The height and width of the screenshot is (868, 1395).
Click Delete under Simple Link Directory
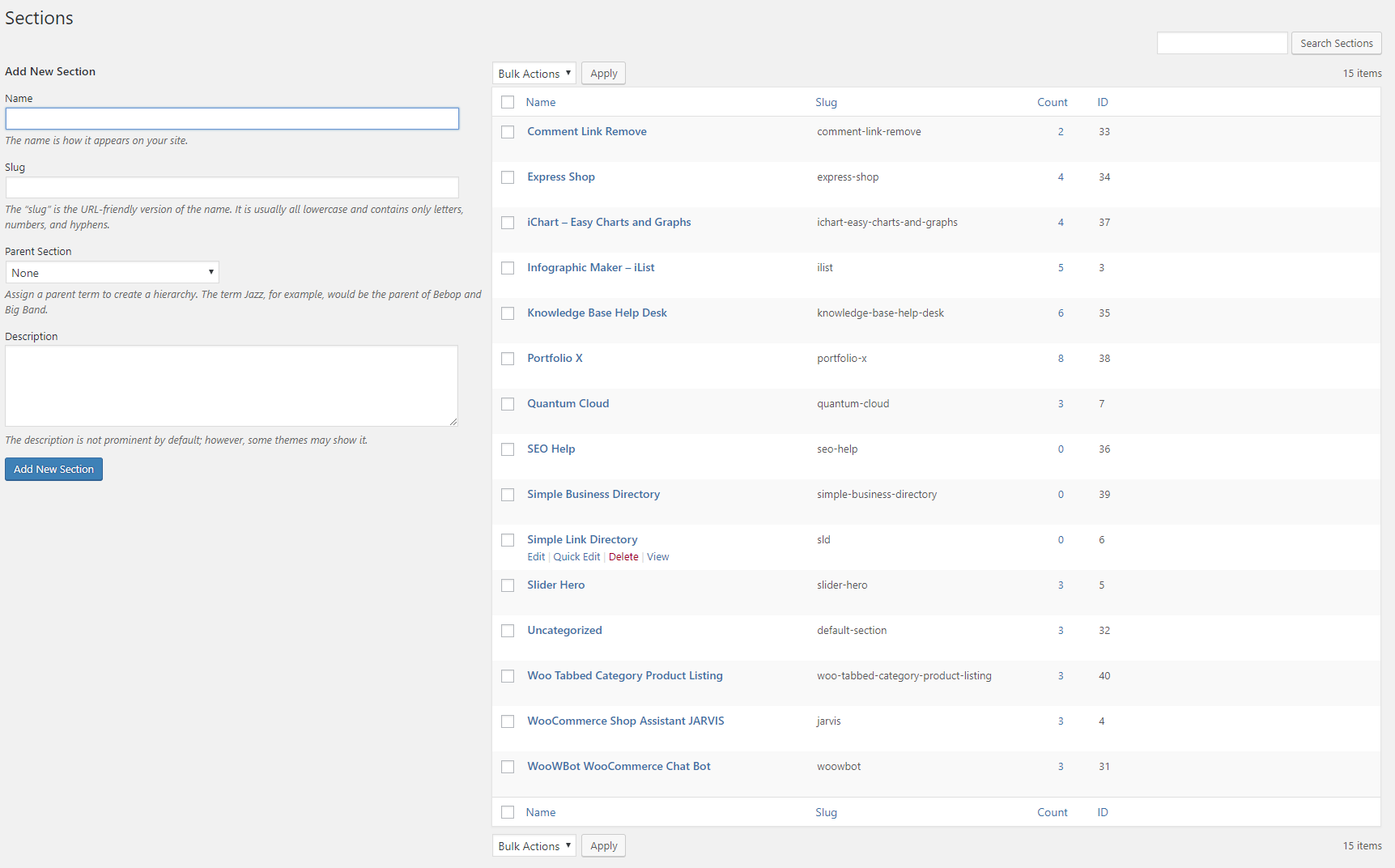623,557
